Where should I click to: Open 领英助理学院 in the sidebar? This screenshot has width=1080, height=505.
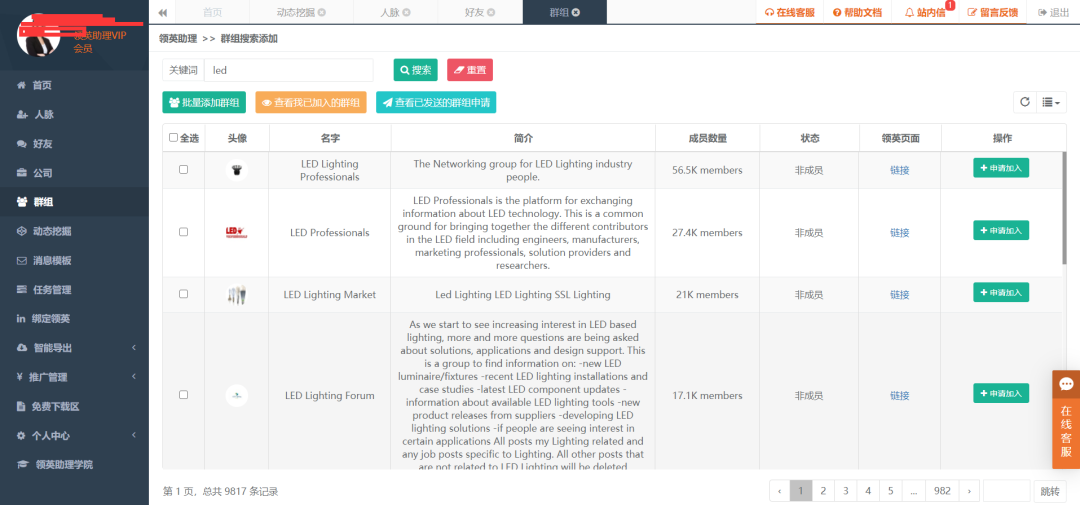[74, 465]
